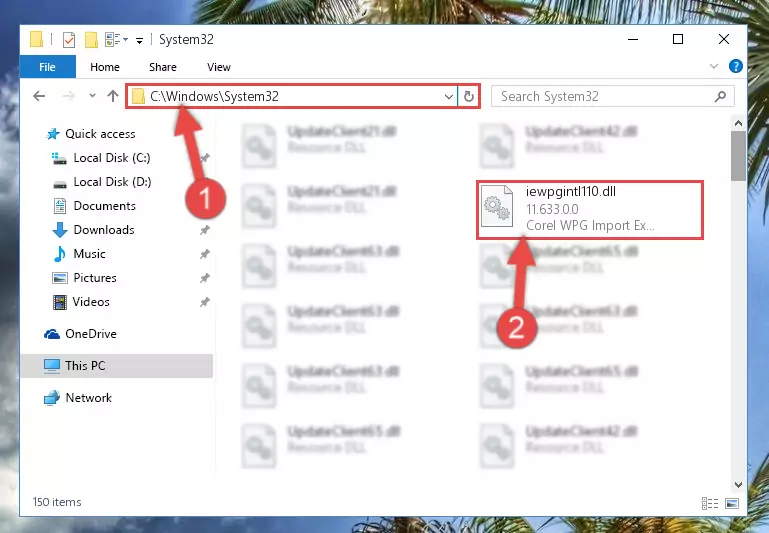Expand the ribbon using the chevron
The height and width of the screenshot is (533, 769).
[714, 66]
